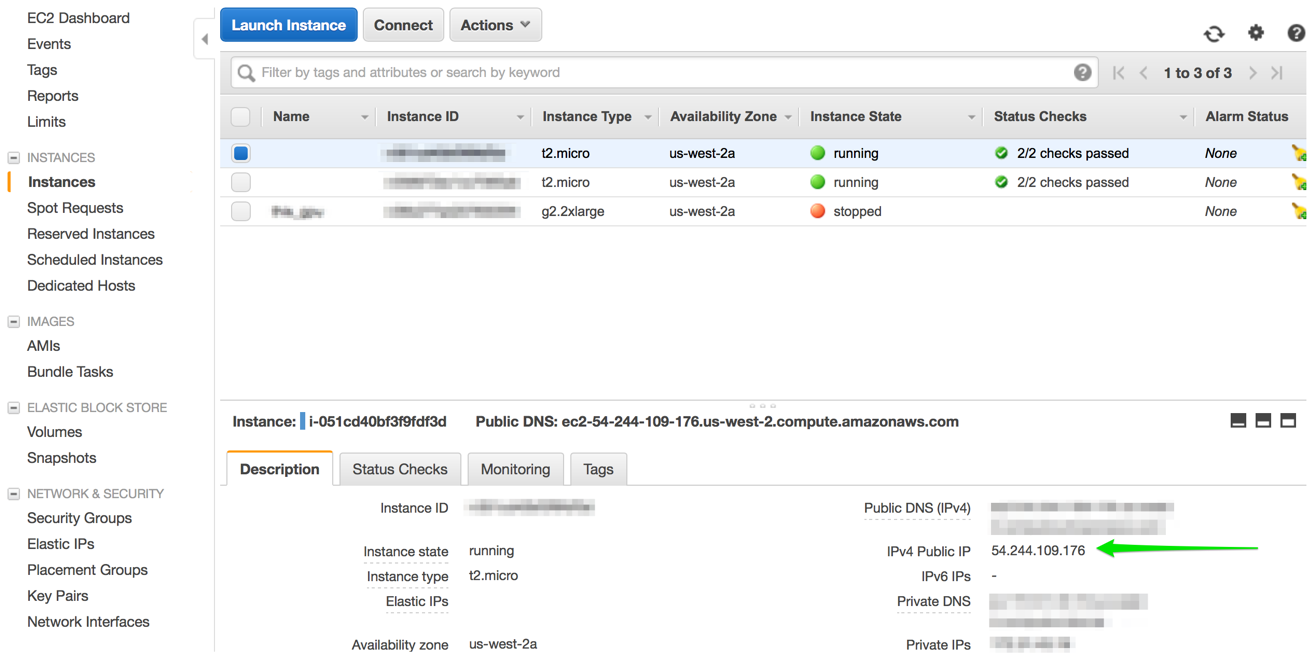Click checks passed icon in first row
The width and height of the screenshot is (1316, 654).
pos(1001,153)
